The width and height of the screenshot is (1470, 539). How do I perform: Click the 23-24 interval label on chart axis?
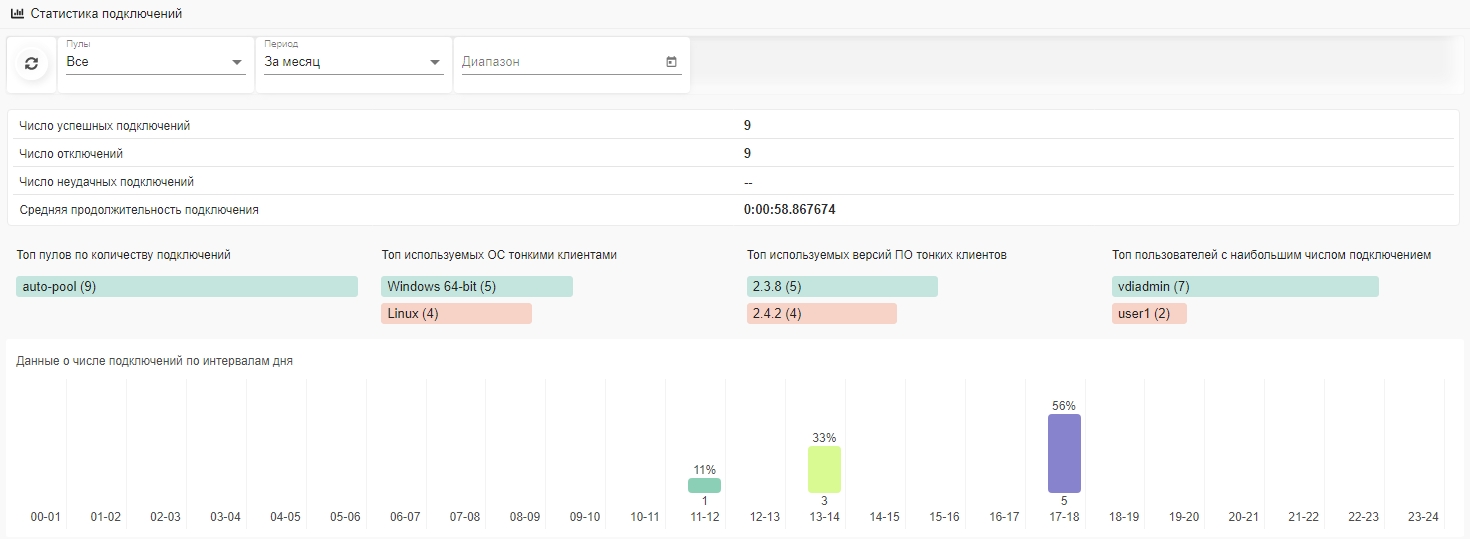[1423, 517]
